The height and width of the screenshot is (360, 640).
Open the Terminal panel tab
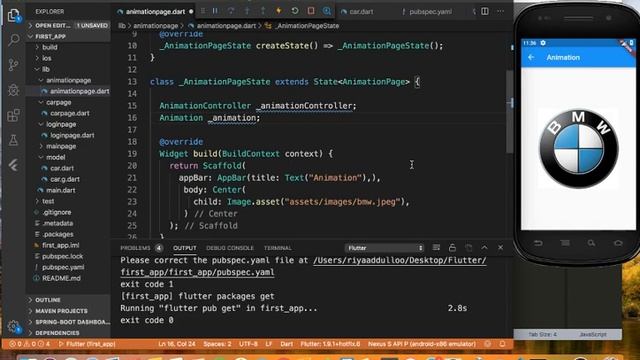tap(278, 248)
